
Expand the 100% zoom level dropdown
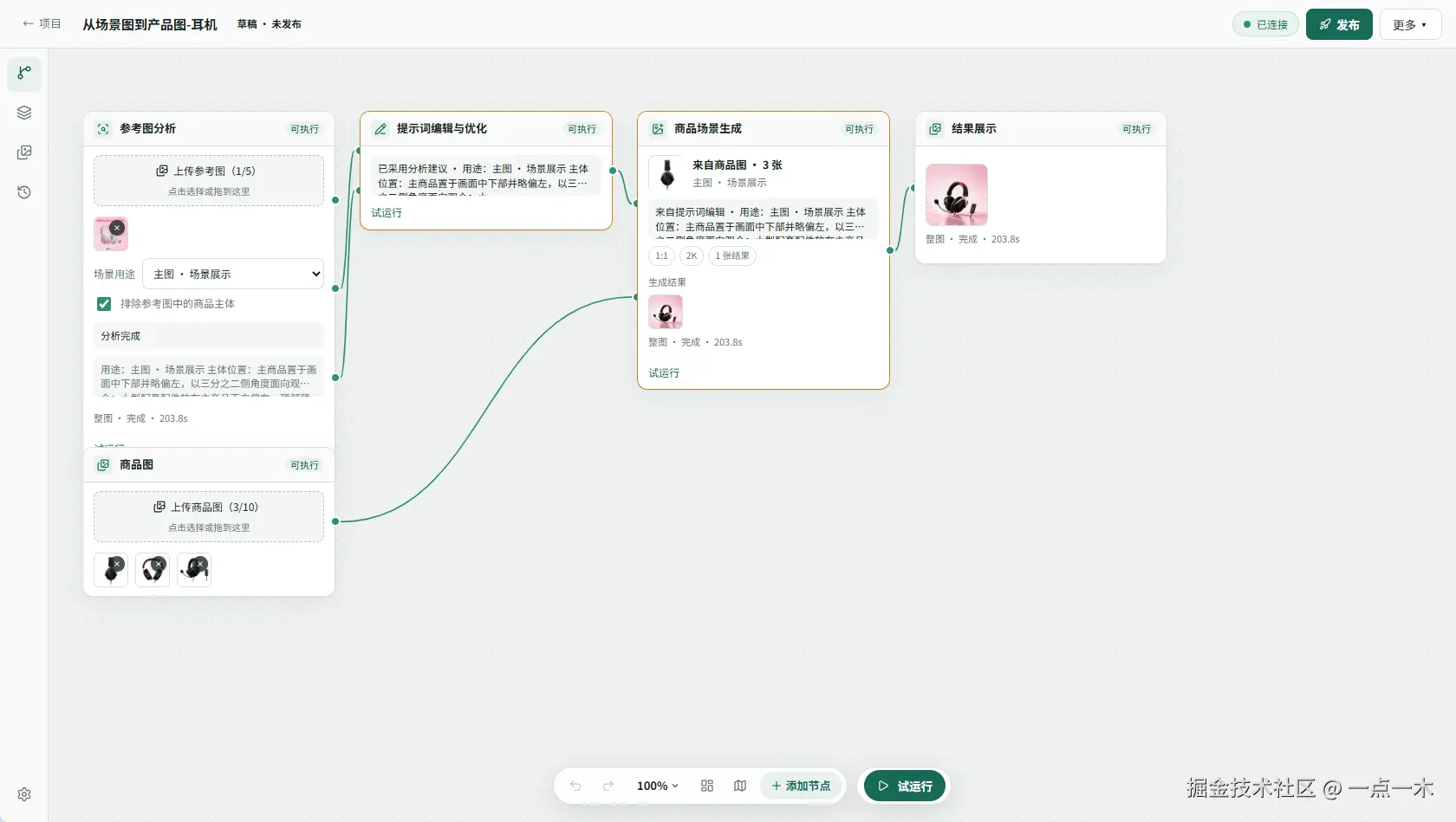click(x=658, y=786)
